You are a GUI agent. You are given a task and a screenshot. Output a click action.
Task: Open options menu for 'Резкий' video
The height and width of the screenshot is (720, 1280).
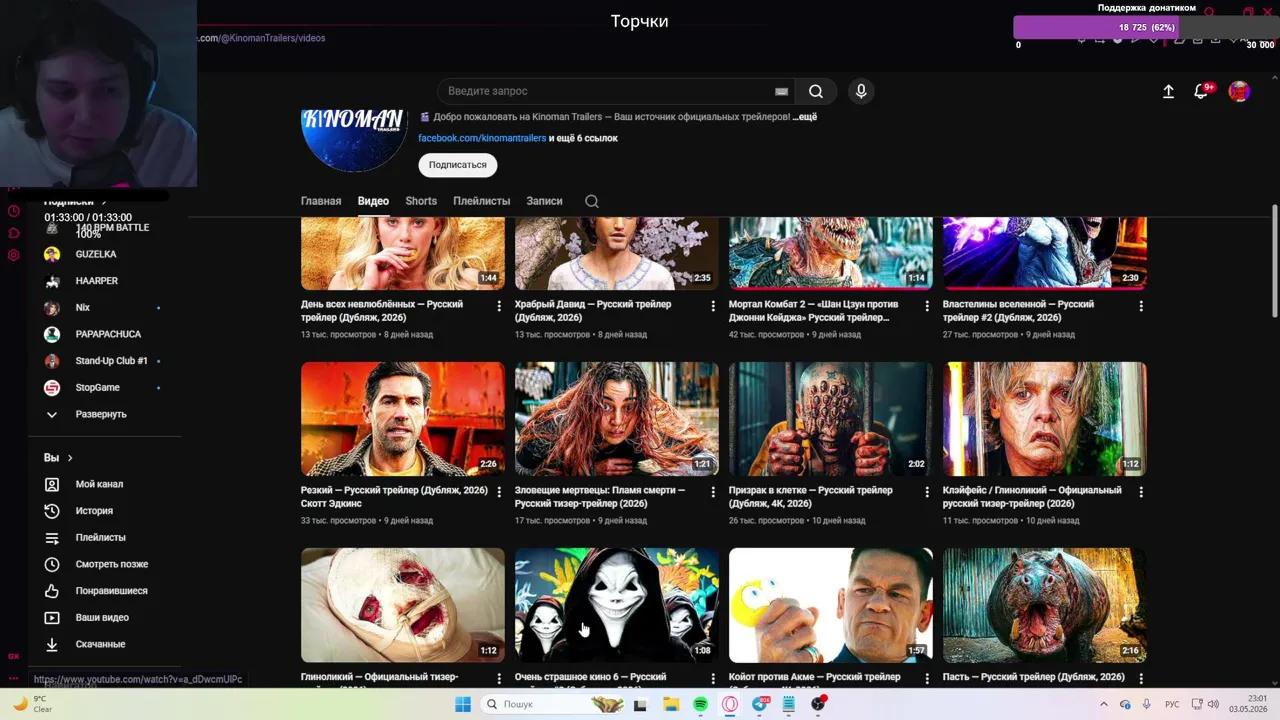point(499,492)
